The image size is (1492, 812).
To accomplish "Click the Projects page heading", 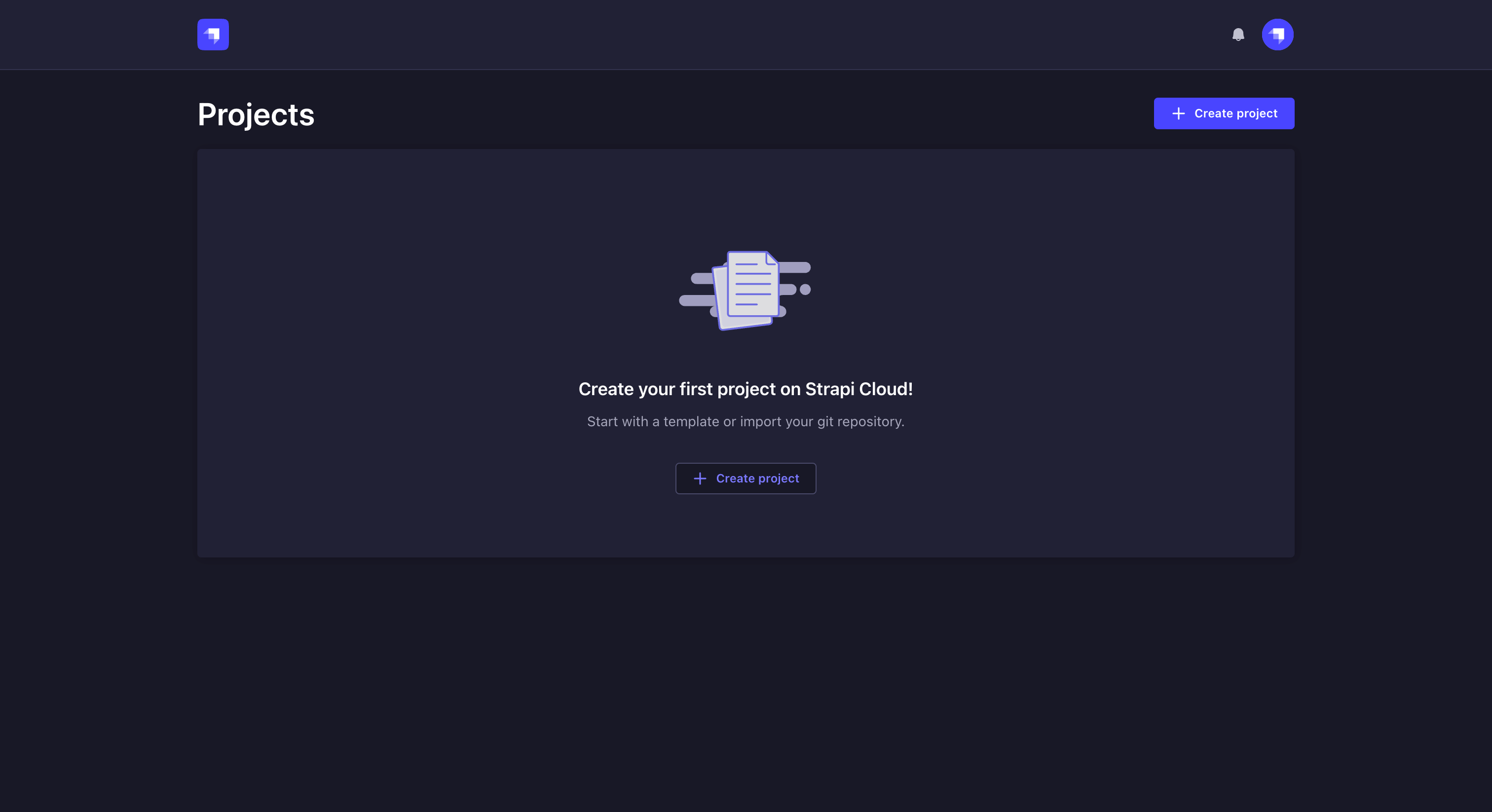I will (256, 114).
